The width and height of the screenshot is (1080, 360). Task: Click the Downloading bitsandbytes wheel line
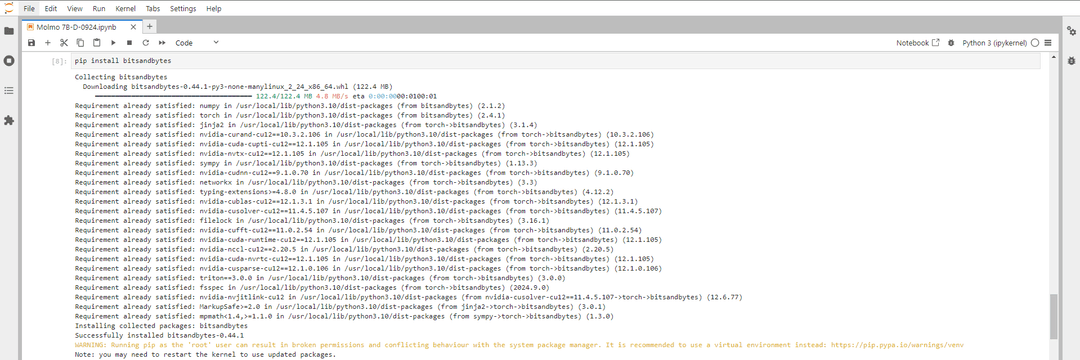point(238,87)
